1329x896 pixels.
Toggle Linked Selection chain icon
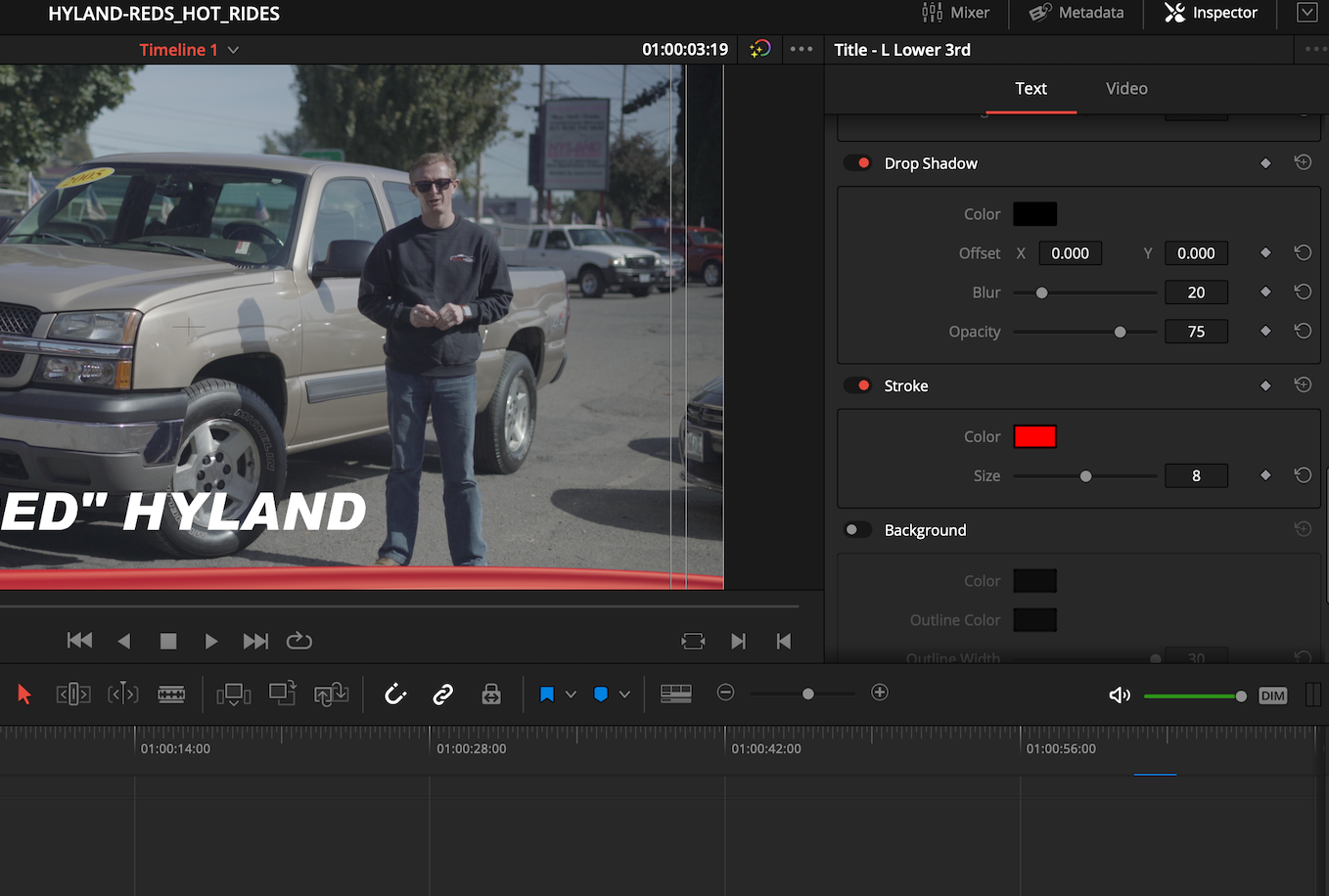click(x=443, y=694)
